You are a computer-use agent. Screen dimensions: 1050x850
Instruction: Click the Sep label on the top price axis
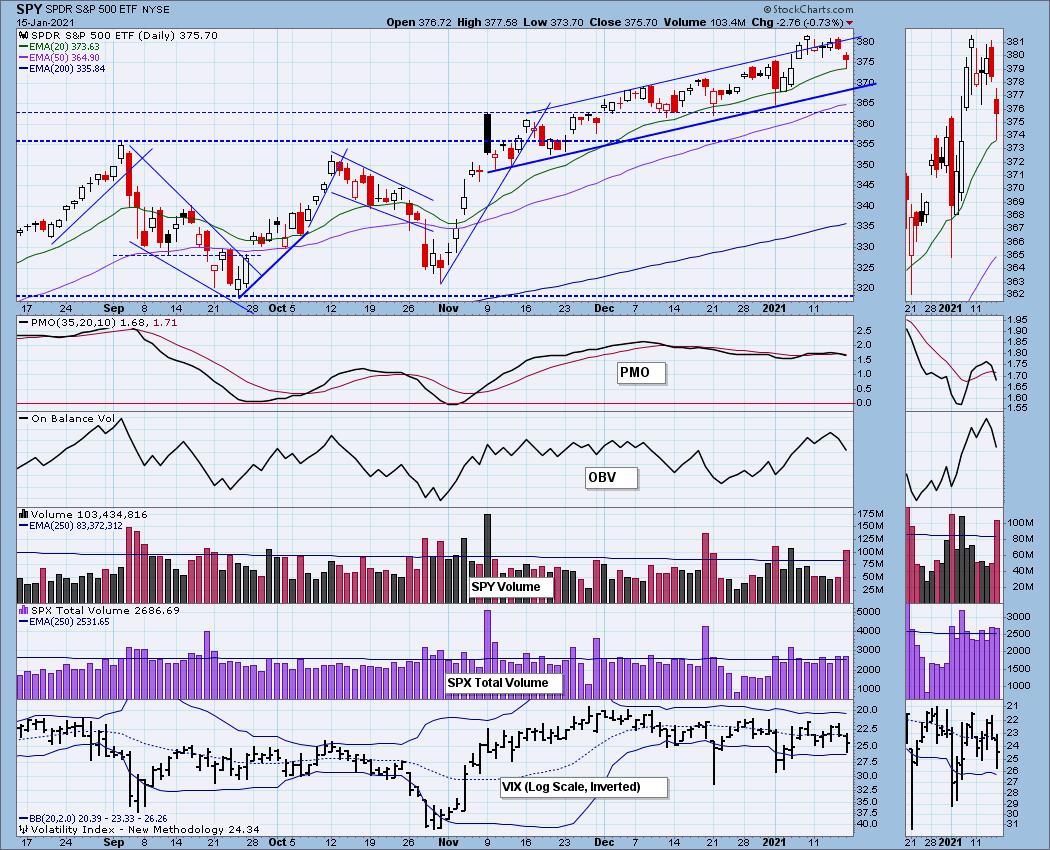pyautogui.click(x=114, y=308)
